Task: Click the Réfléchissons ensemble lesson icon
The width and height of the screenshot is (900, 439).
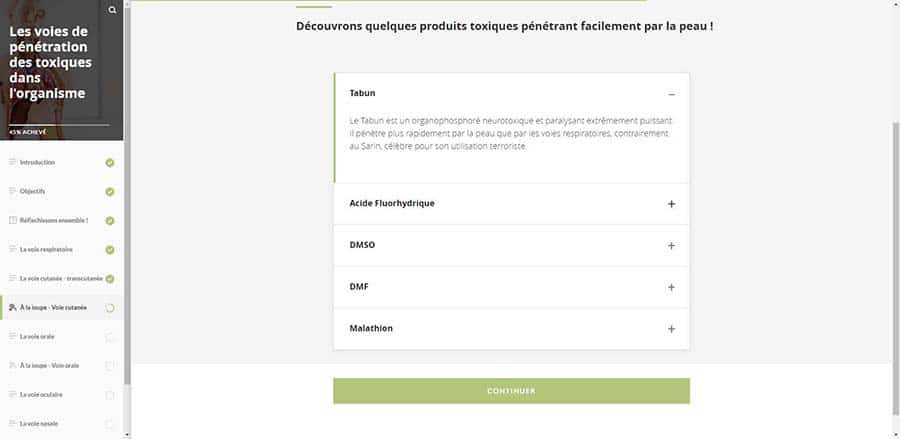Action: [x=12, y=220]
